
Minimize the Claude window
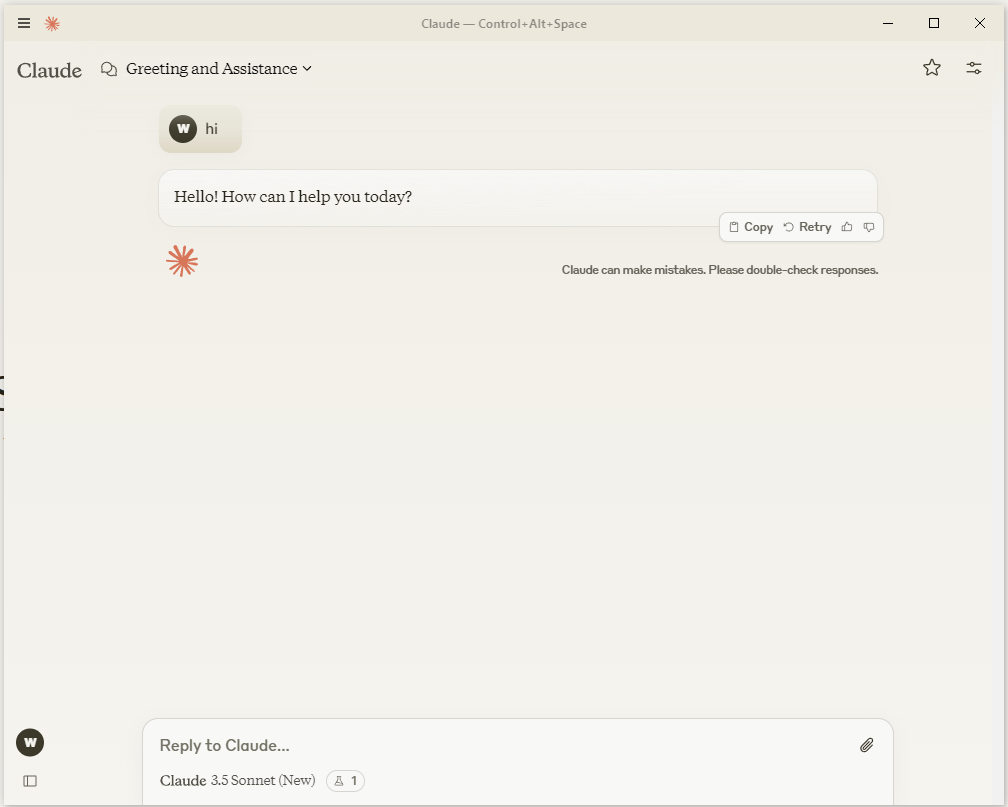(888, 23)
